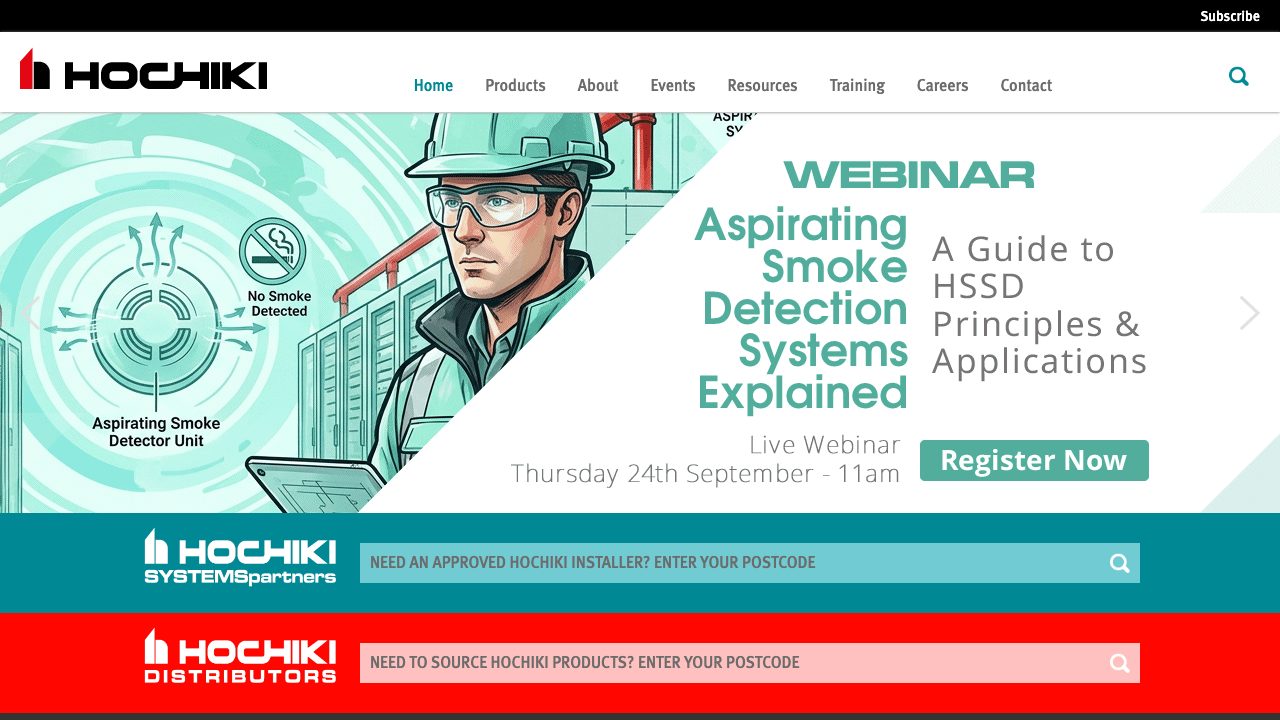Image resolution: width=1280 pixels, height=720 pixels.
Task: Click the Subscribe link in top bar
Action: point(1230,16)
